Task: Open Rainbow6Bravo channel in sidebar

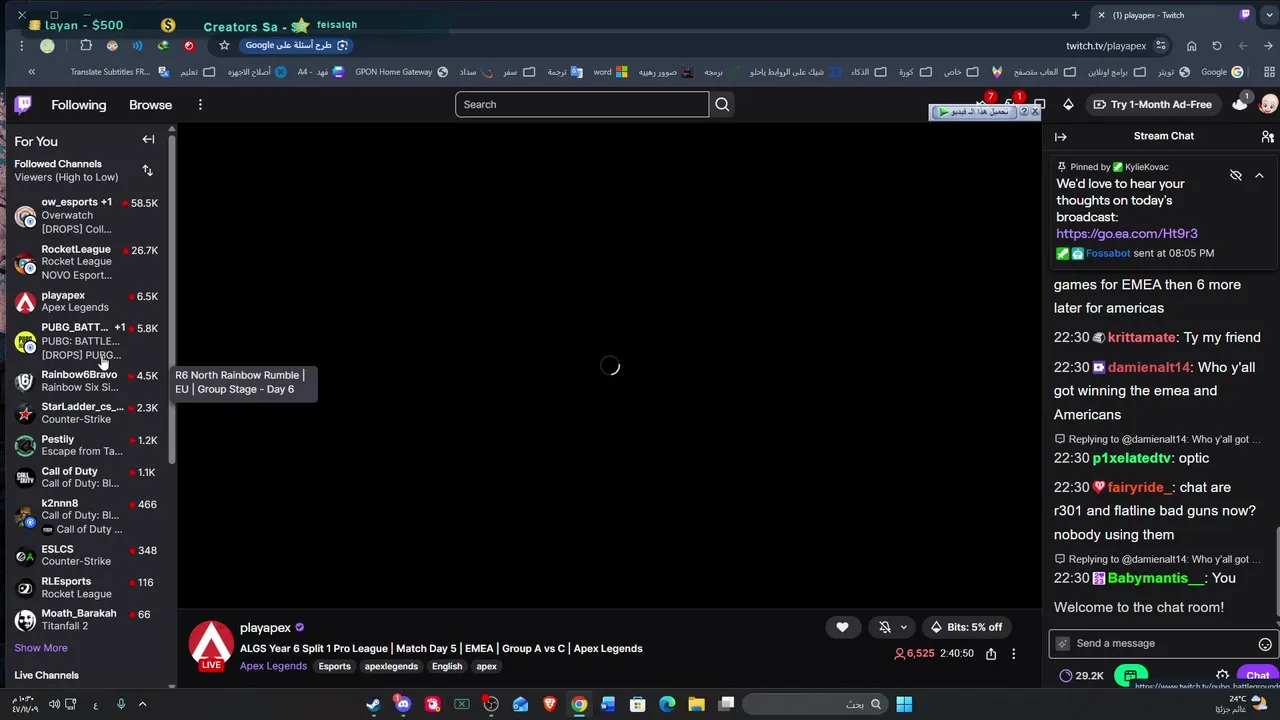Action: click(x=85, y=381)
